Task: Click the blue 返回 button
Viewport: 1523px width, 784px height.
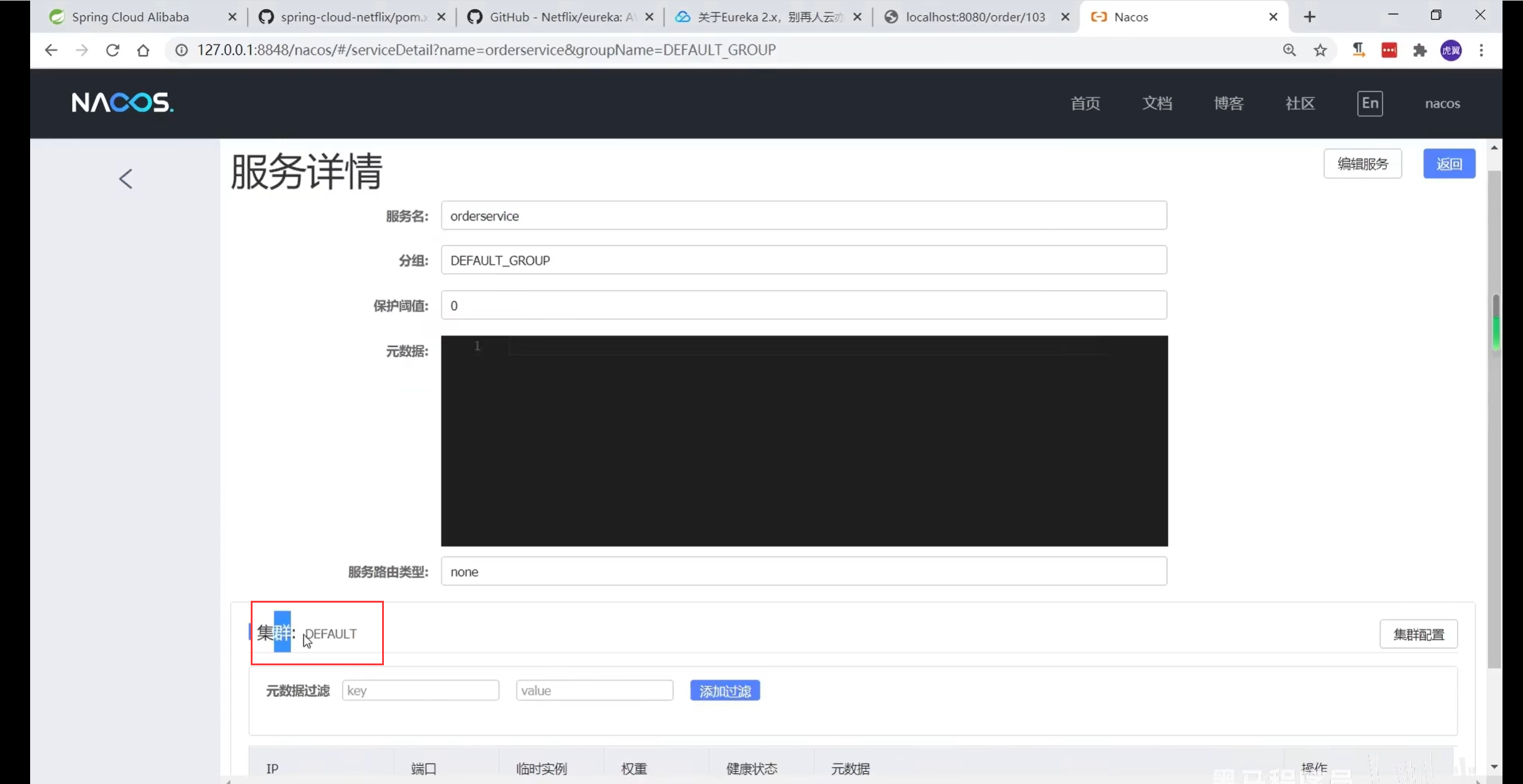Action: (1449, 164)
